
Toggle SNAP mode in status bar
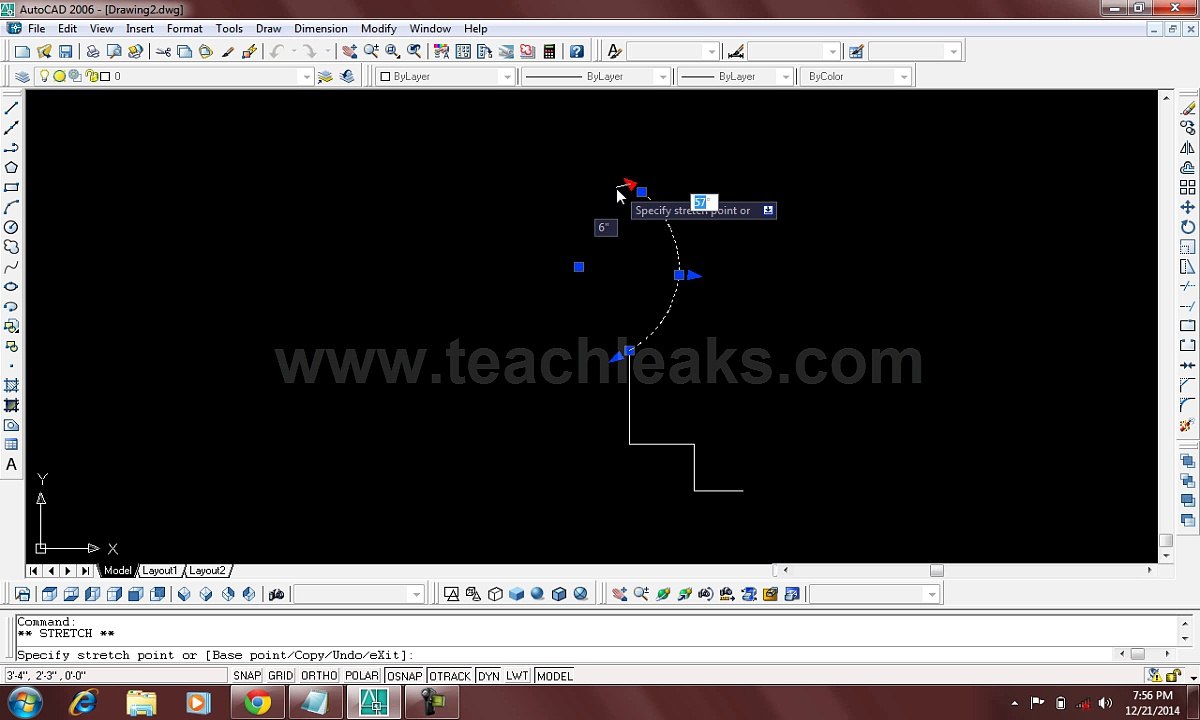(x=247, y=676)
